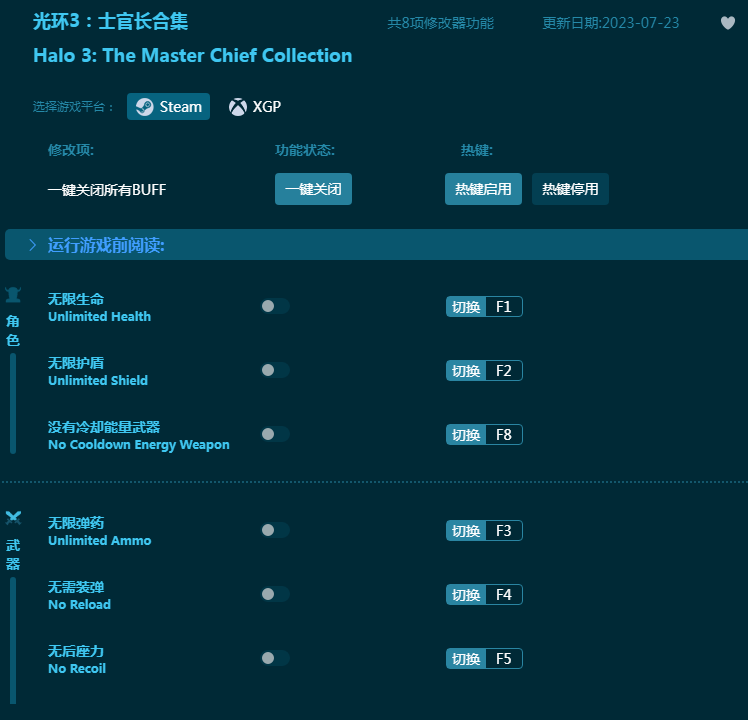Click the 共8项修改器功能 text

(x=440, y=23)
